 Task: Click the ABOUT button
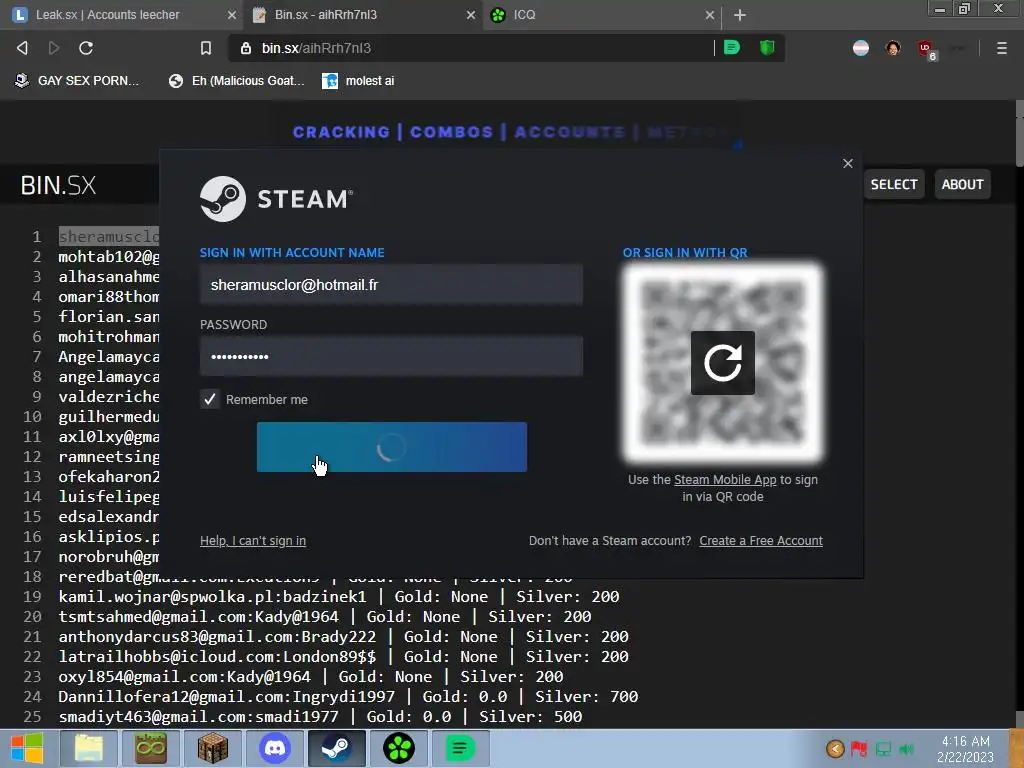(962, 184)
